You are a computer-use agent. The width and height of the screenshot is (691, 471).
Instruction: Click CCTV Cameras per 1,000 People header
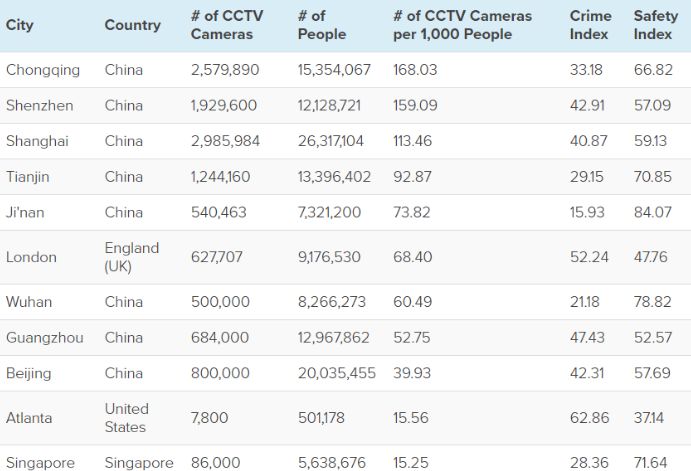(x=463, y=25)
